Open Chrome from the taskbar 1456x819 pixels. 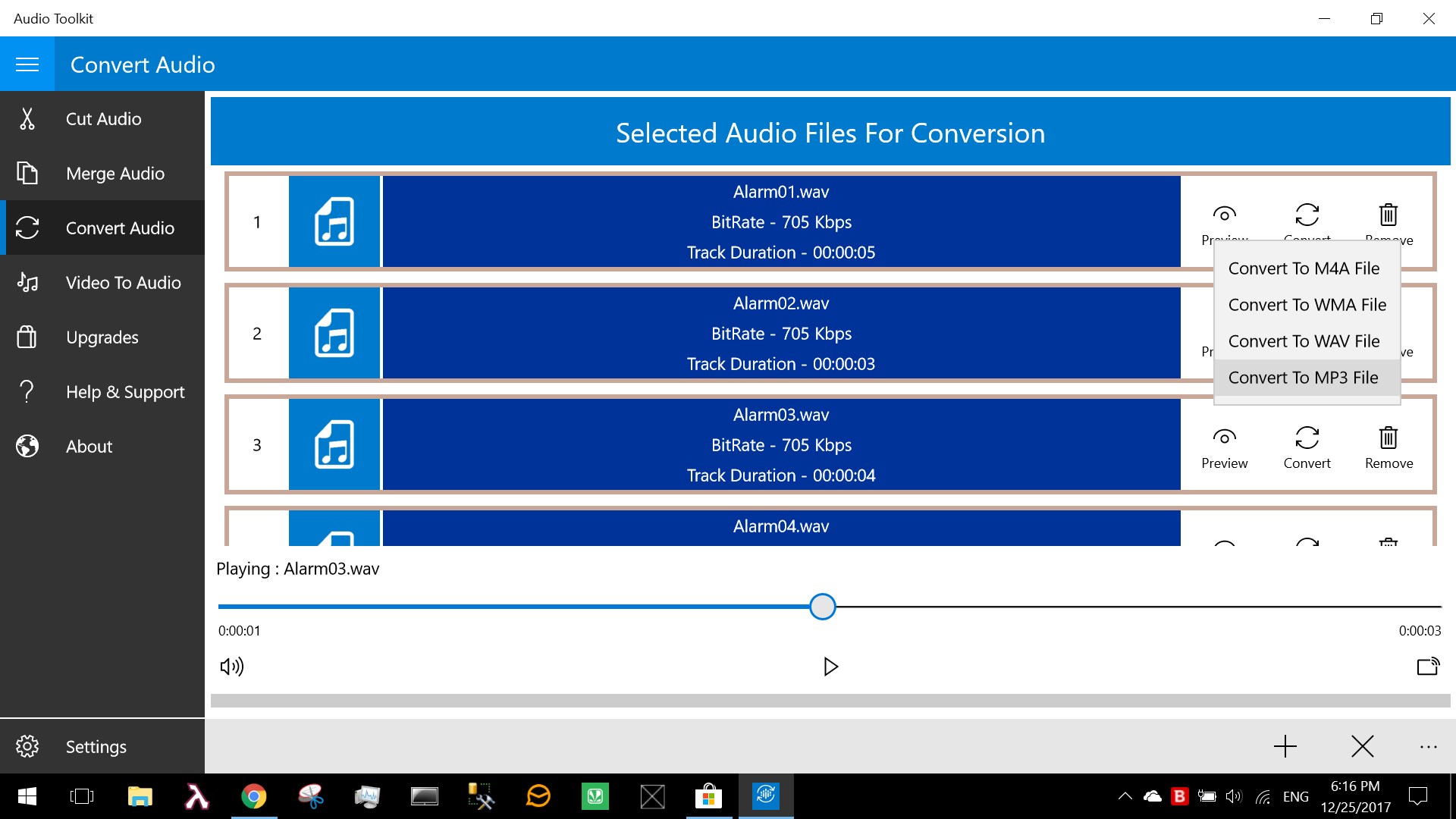tap(254, 796)
